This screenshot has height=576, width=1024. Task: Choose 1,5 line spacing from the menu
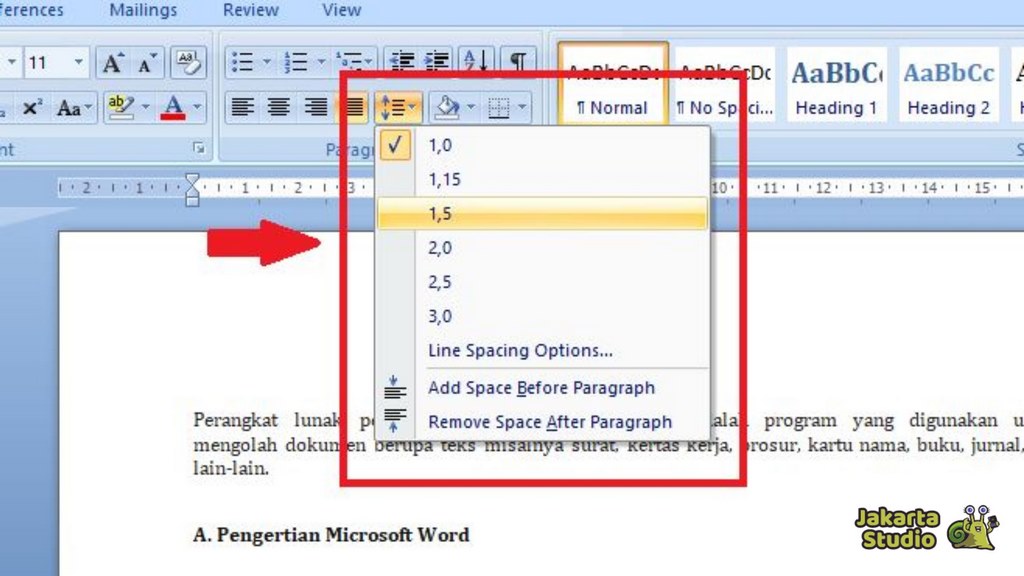point(440,213)
